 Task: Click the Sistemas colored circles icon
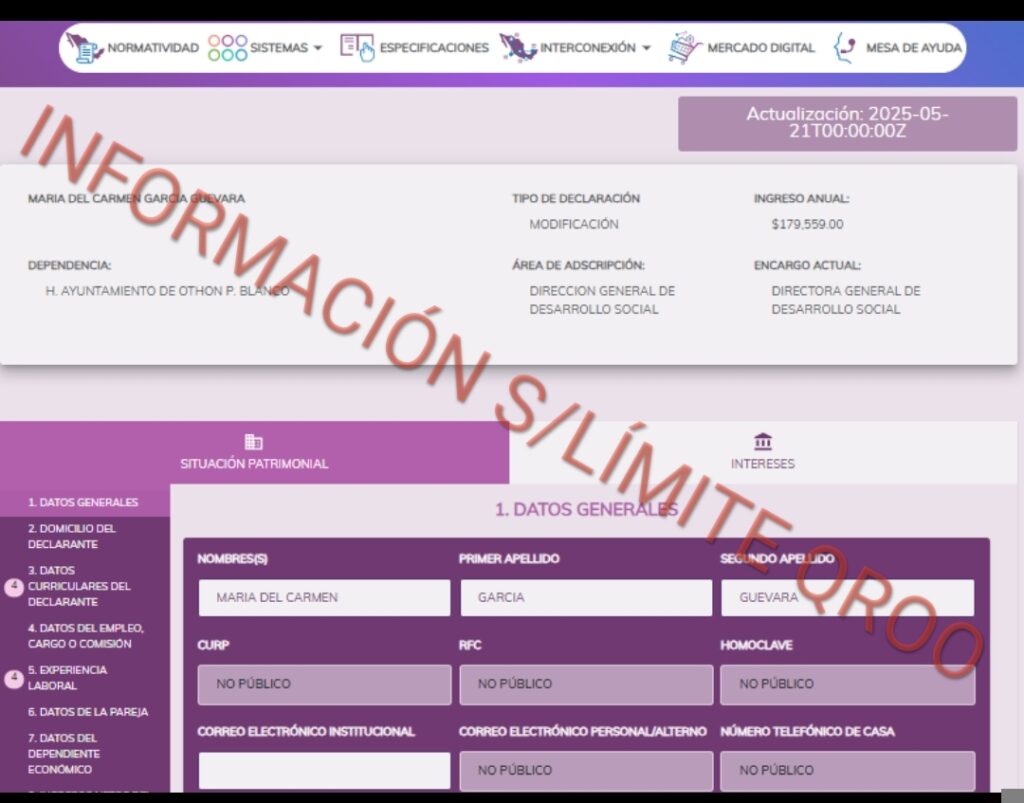click(x=227, y=47)
